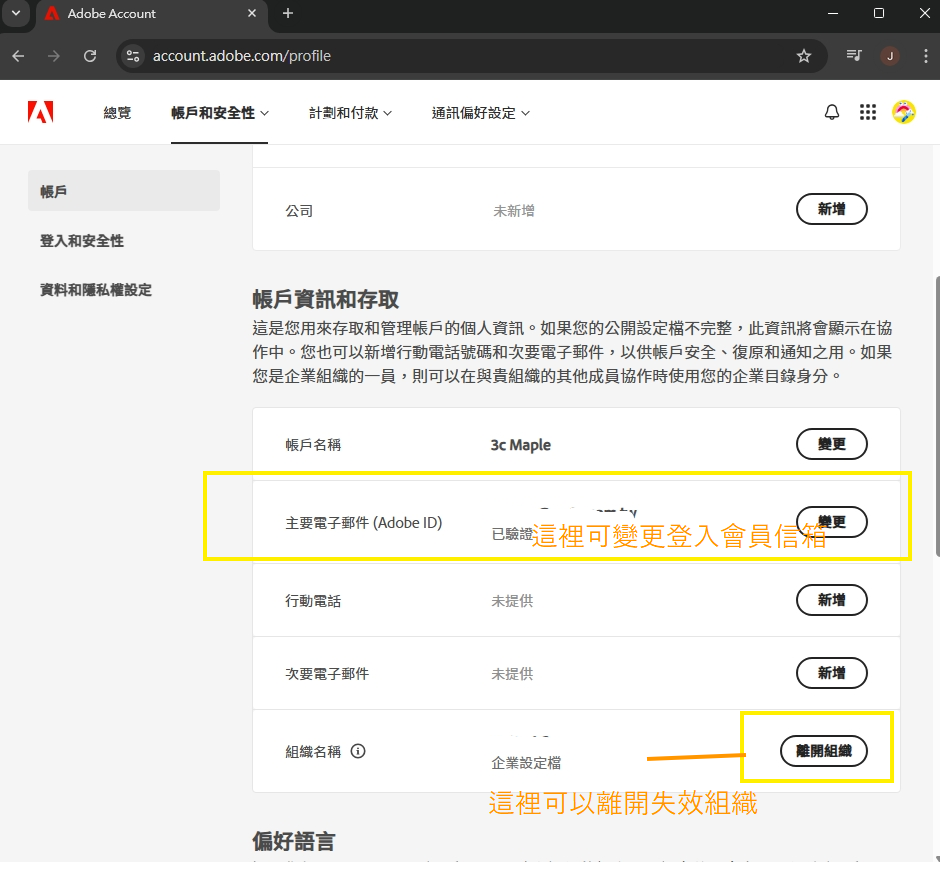This screenshot has width=951, height=886.
Task: Click the 帳戶資訊和存取 heading
Action: pos(326,300)
